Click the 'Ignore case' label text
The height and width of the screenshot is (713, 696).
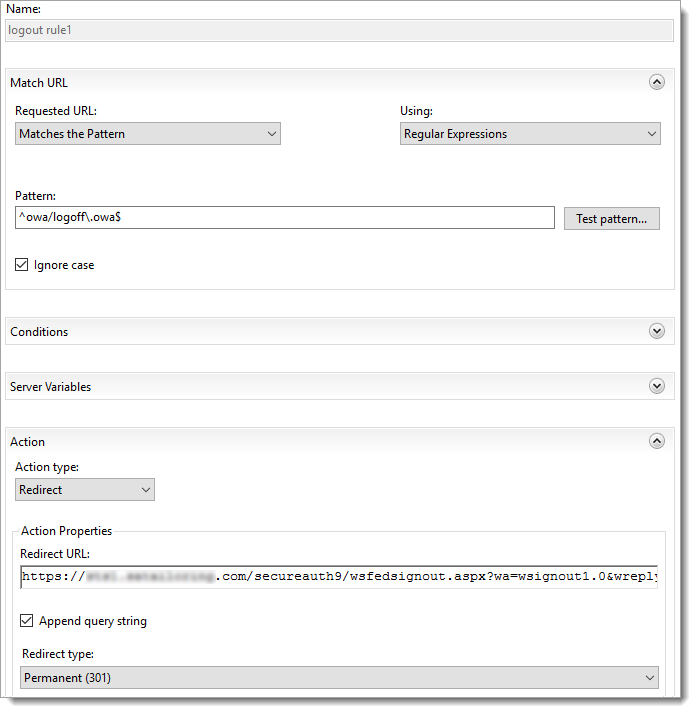coord(64,265)
